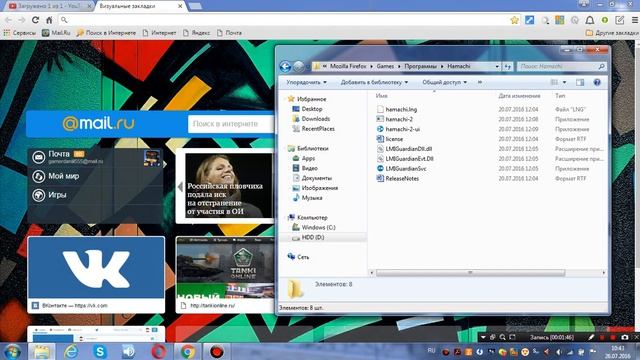640x360 pixels.
Task: Switch to the YouTube upload tab
Action: pyautogui.click(x=49, y=6)
